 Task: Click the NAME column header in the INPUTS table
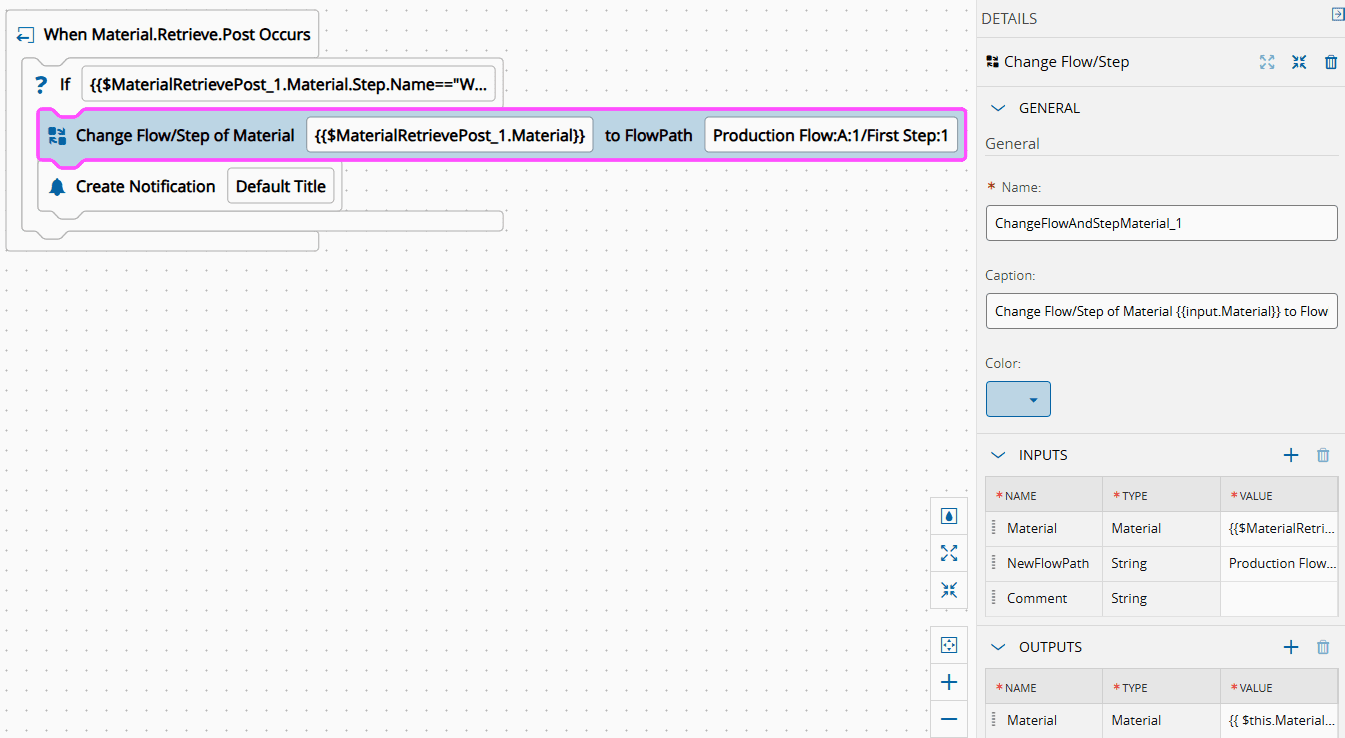1045,495
